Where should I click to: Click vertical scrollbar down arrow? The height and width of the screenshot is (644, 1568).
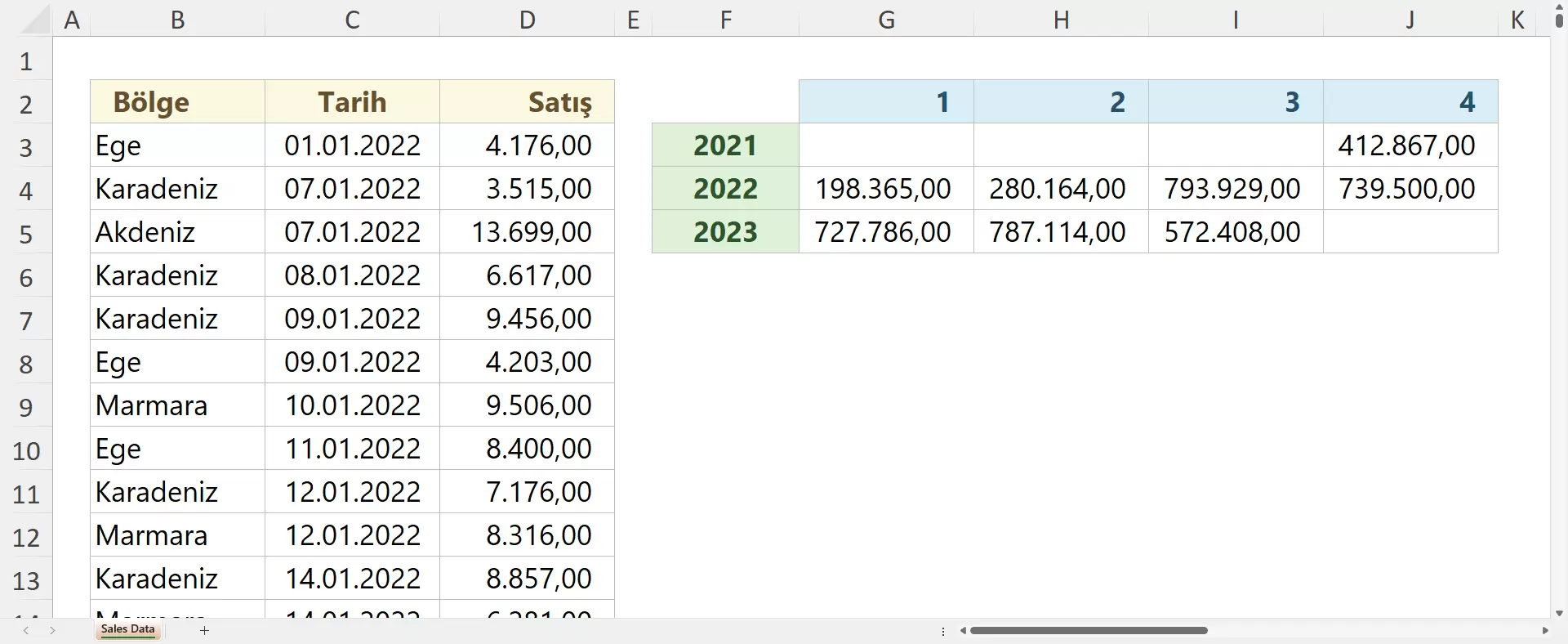pos(1559,612)
